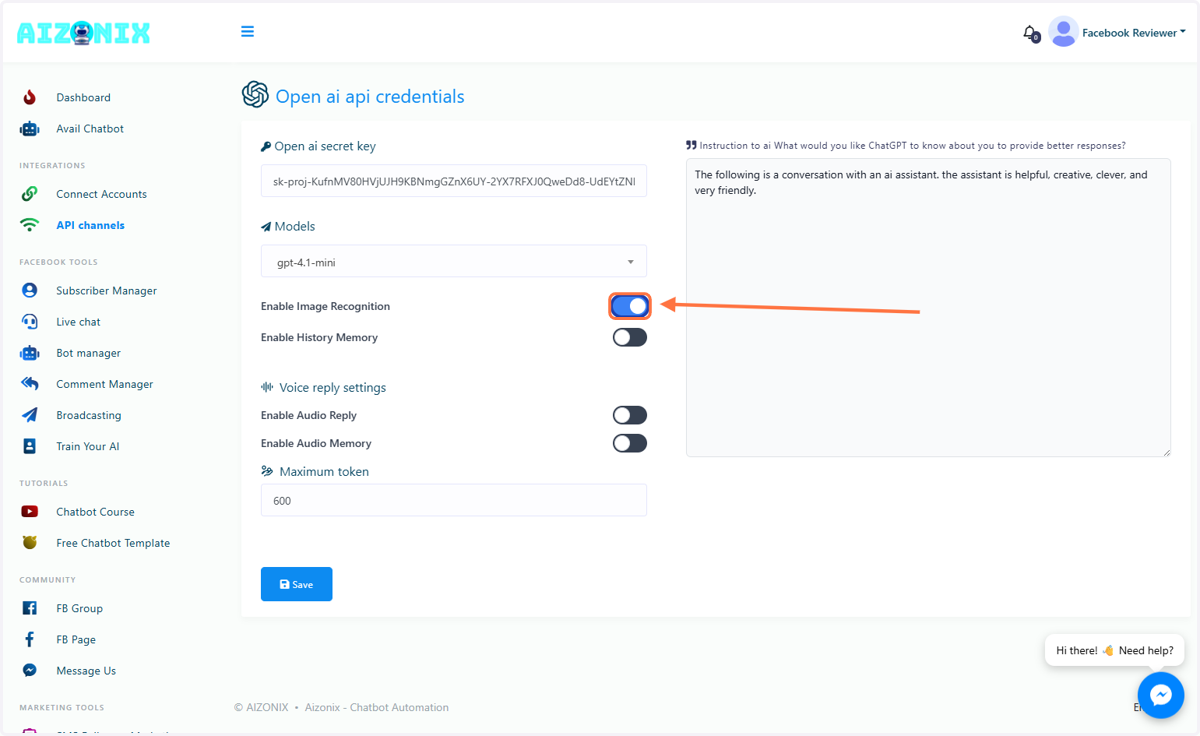Open the Messenger chat bubble widget

(1161, 694)
